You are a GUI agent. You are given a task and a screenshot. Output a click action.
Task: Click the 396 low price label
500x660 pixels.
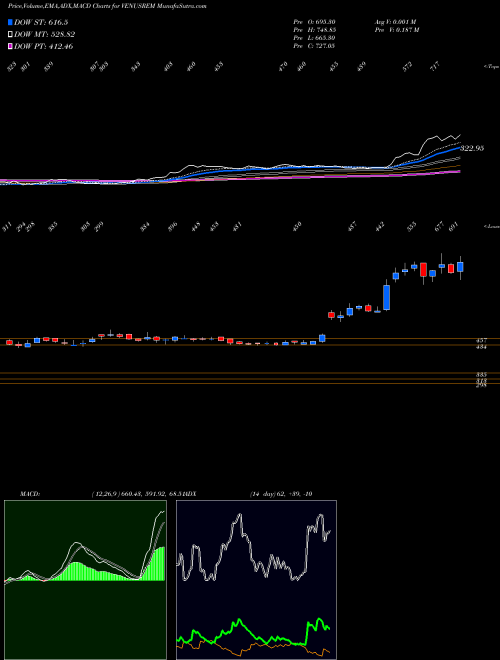[x=173, y=227]
